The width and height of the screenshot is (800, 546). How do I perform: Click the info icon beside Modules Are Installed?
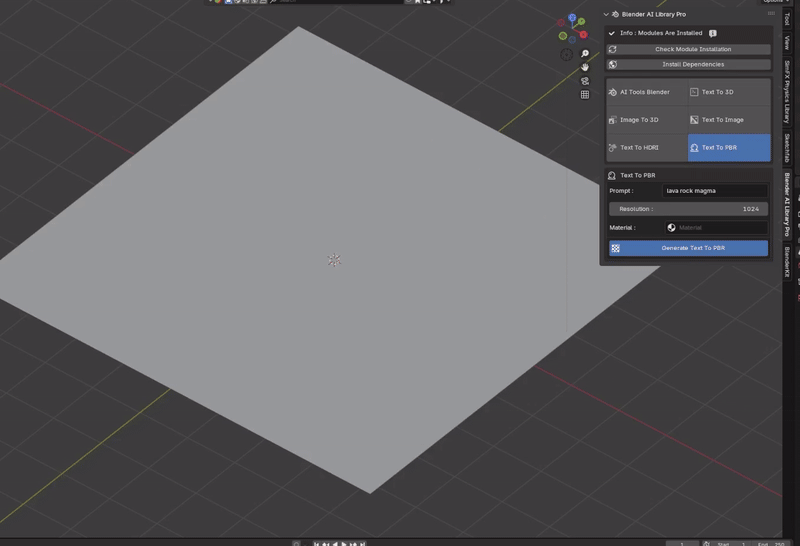pos(713,33)
